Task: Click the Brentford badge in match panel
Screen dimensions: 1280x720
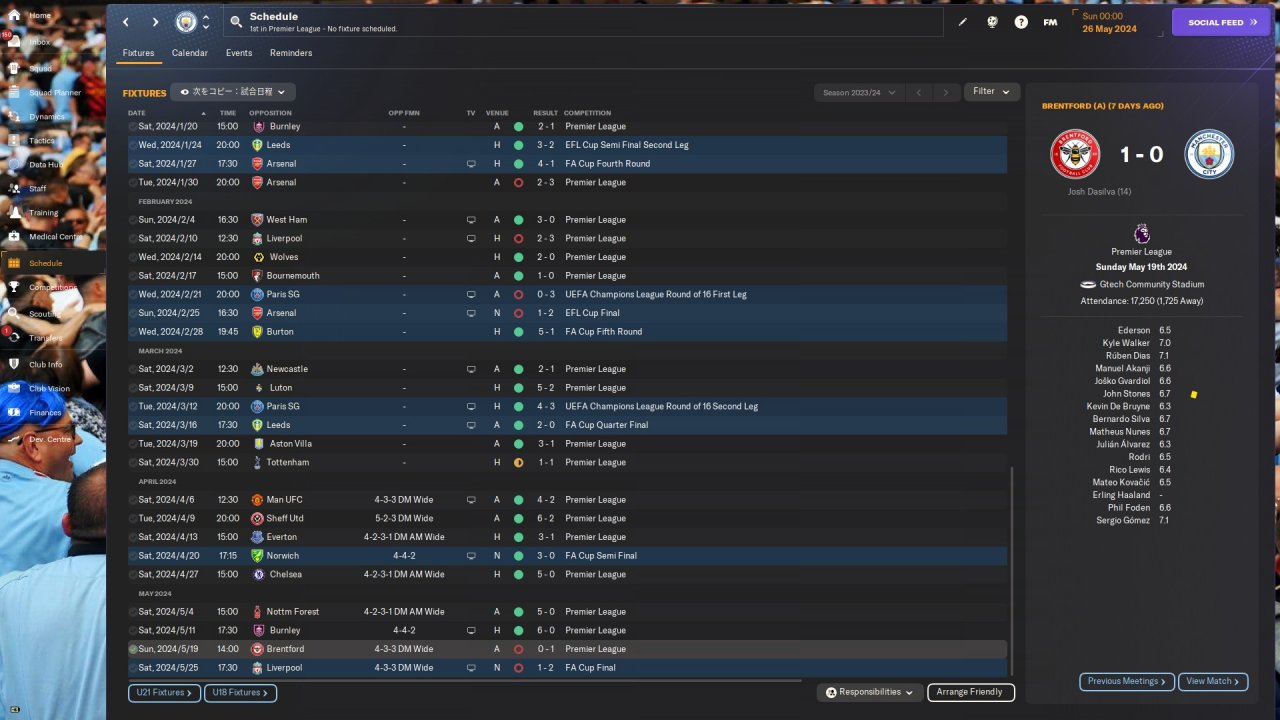Action: (1075, 154)
